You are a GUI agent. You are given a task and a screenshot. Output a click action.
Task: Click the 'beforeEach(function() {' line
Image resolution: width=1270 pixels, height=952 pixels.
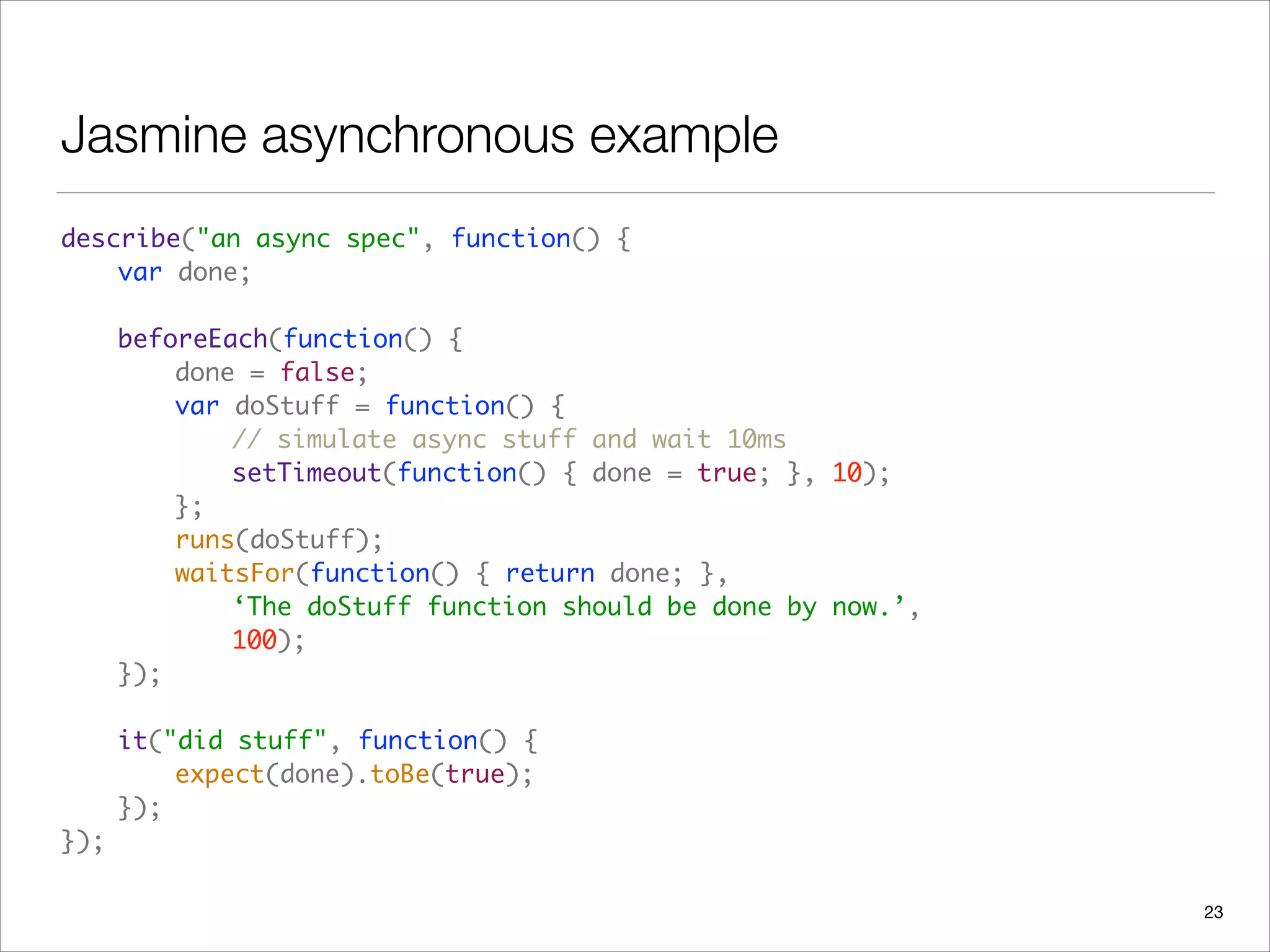pos(290,340)
